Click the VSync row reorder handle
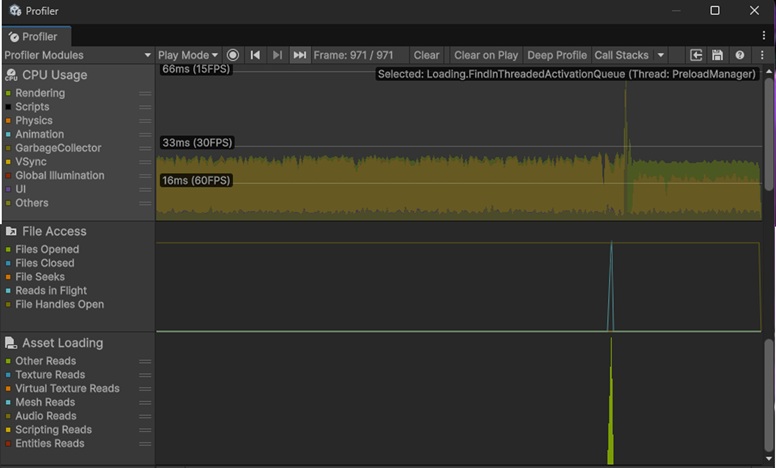776x468 pixels. [x=145, y=162]
